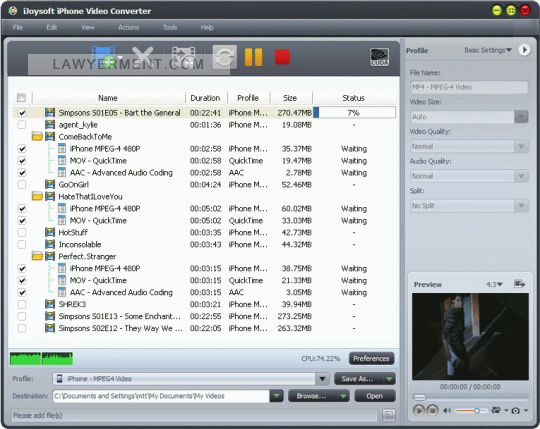
Task: Click the video icon next to agent_kylie
Action: pos(50,125)
